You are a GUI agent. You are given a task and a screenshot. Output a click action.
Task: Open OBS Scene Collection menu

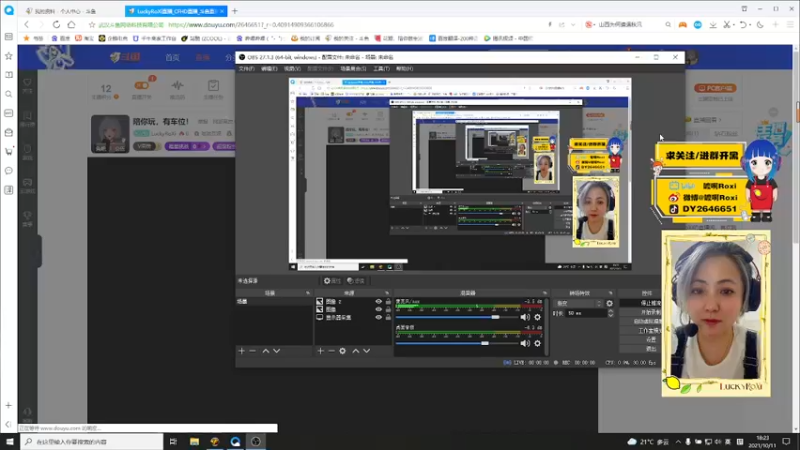(353, 68)
